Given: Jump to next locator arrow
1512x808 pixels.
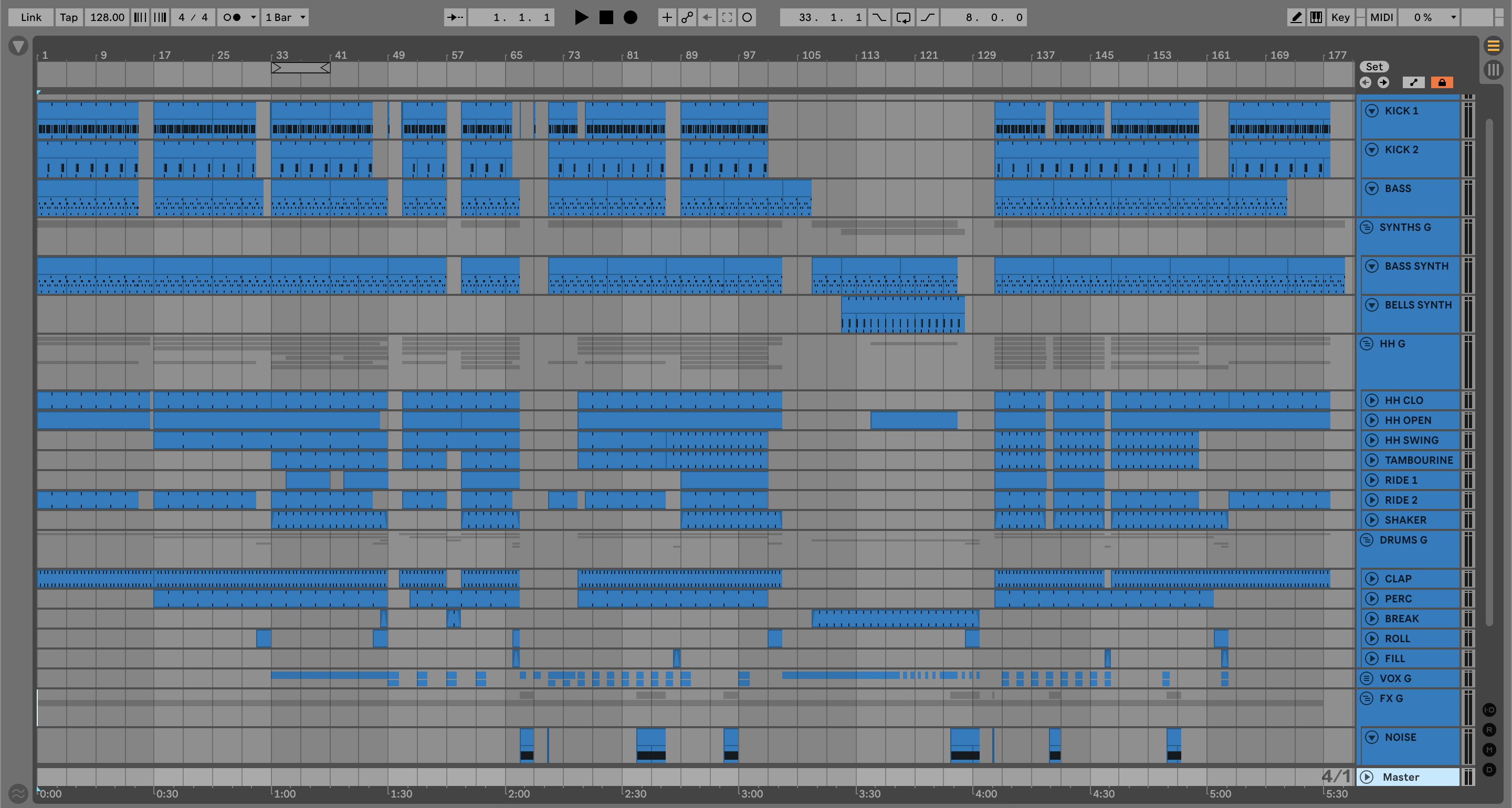Looking at the screenshot, I should click(x=1383, y=82).
